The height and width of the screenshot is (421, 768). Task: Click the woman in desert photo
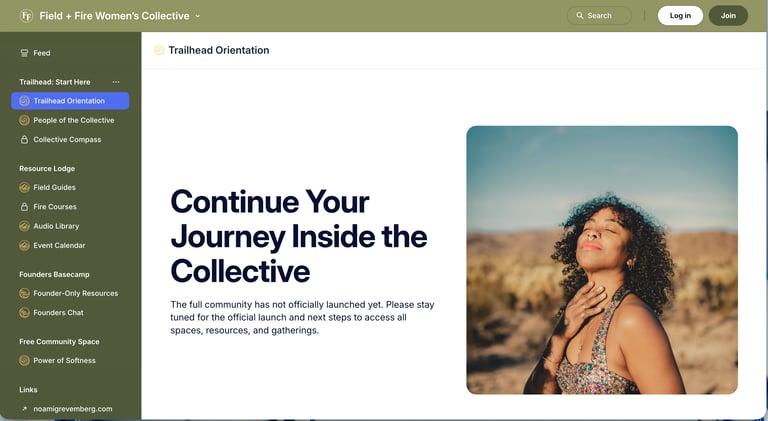tap(601, 260)
